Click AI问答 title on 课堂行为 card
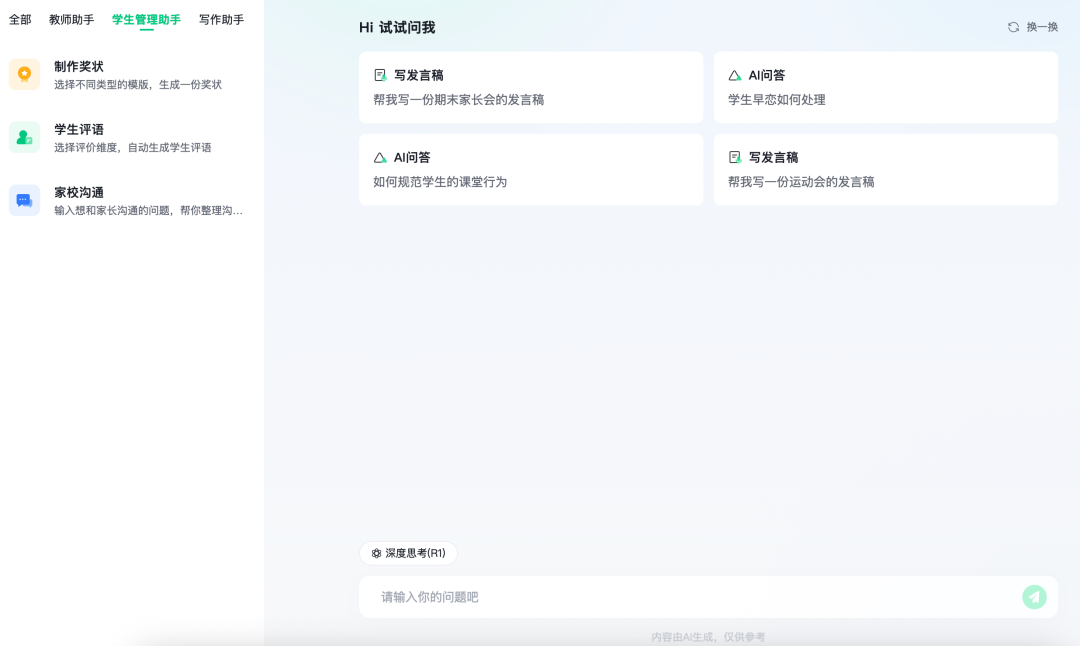 point(412,158)
